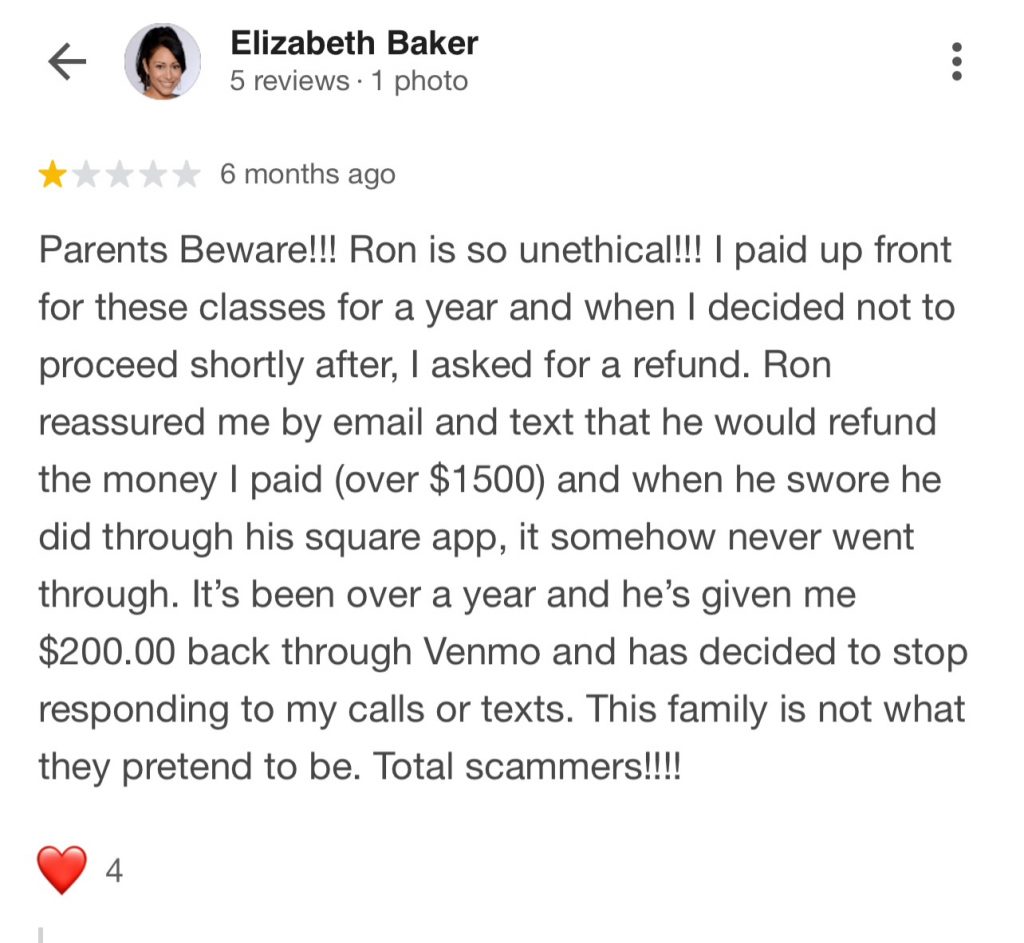Click the "Parents Beware!!!" opening text
This screenshot has height=943, width=1024.
click(x=189, y=250)
